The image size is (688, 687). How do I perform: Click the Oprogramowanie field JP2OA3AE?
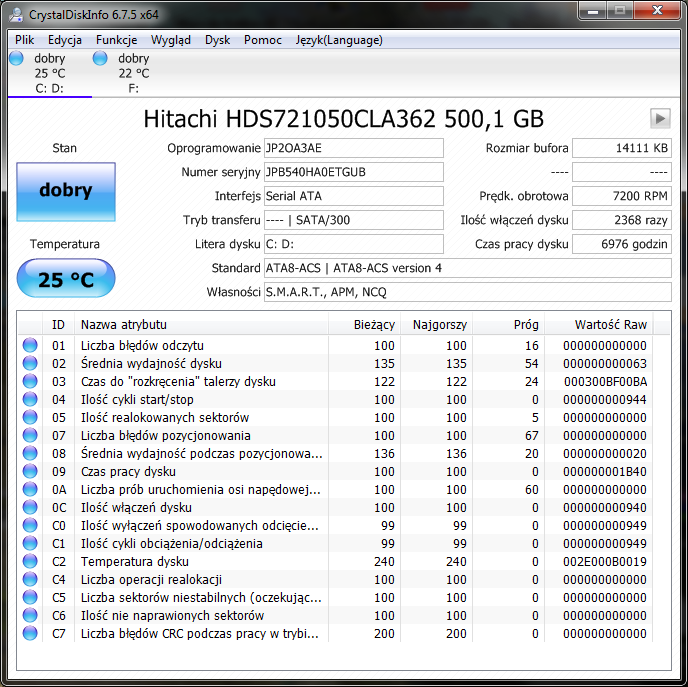click(x=354, y=148)
